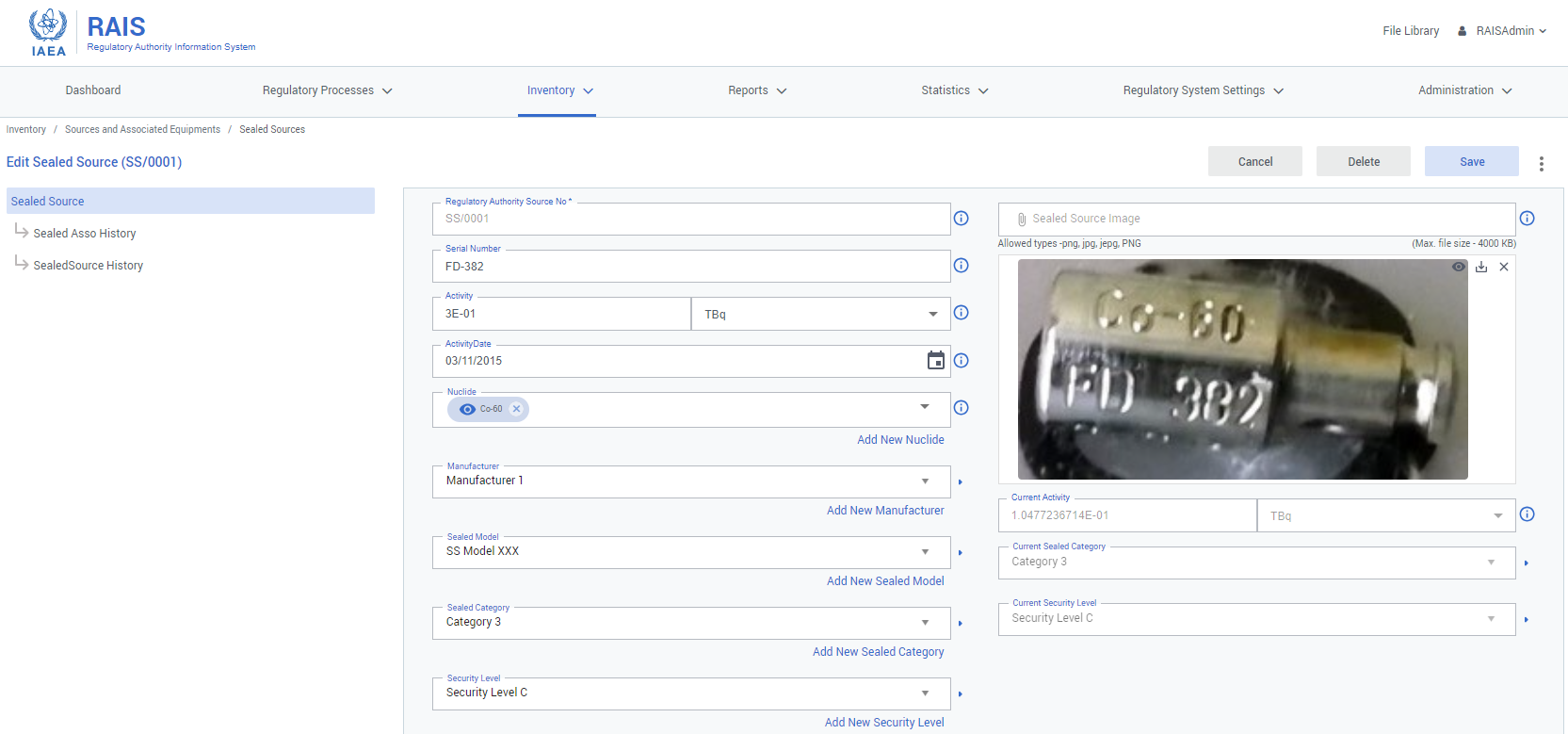
Task: Remove the uploaded sealed source image
Action: pyautogui.click(x=1504, y=267)
